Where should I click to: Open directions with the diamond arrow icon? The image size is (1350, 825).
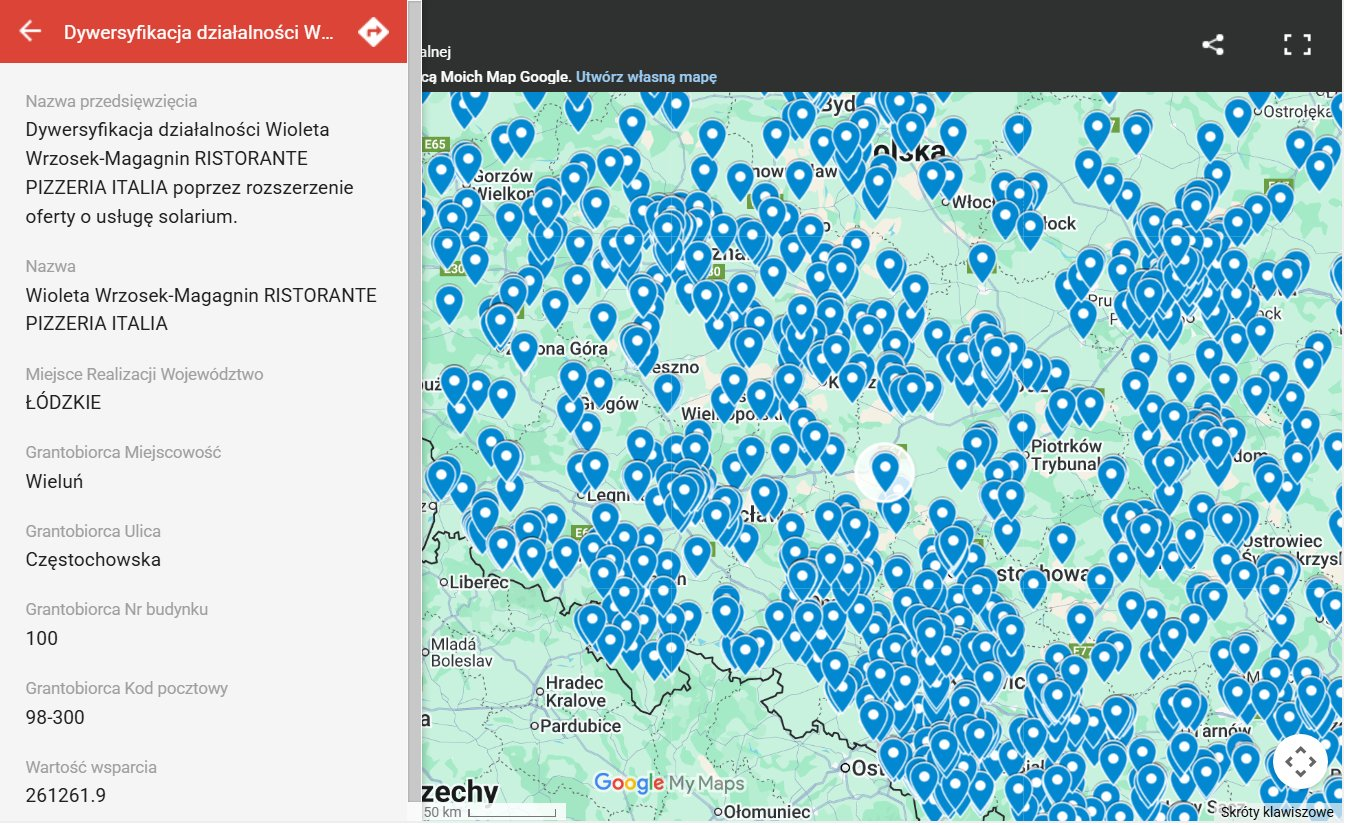[x=373, y=31]
